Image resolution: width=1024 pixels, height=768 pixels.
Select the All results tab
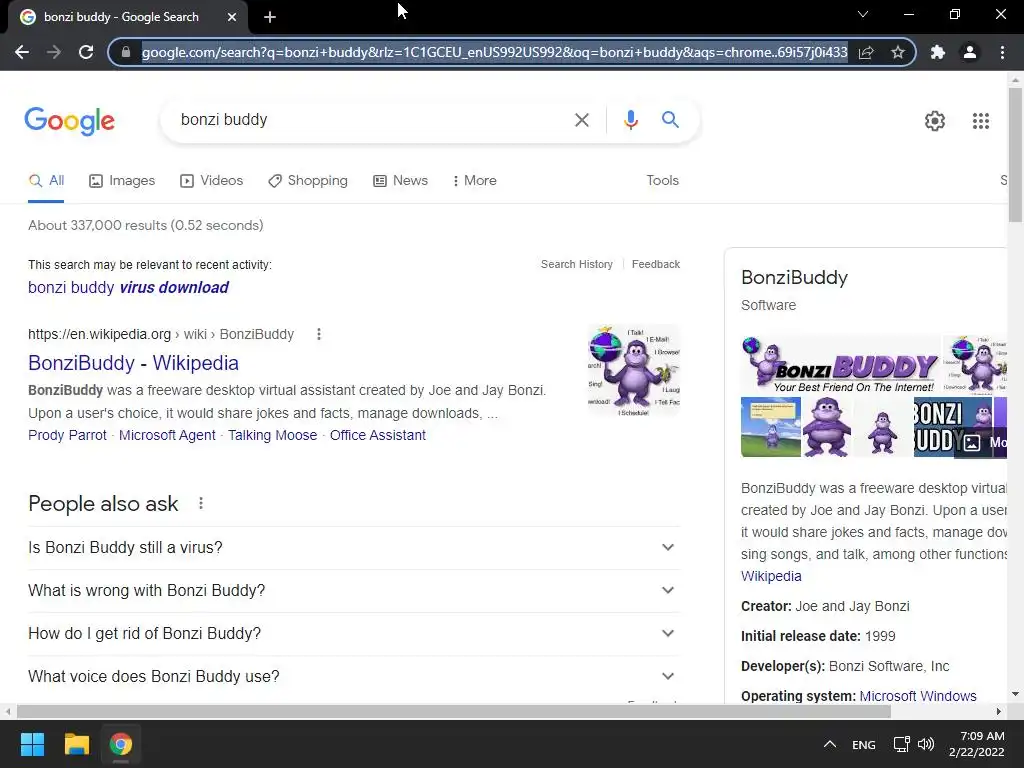click(x=46, y=180)
